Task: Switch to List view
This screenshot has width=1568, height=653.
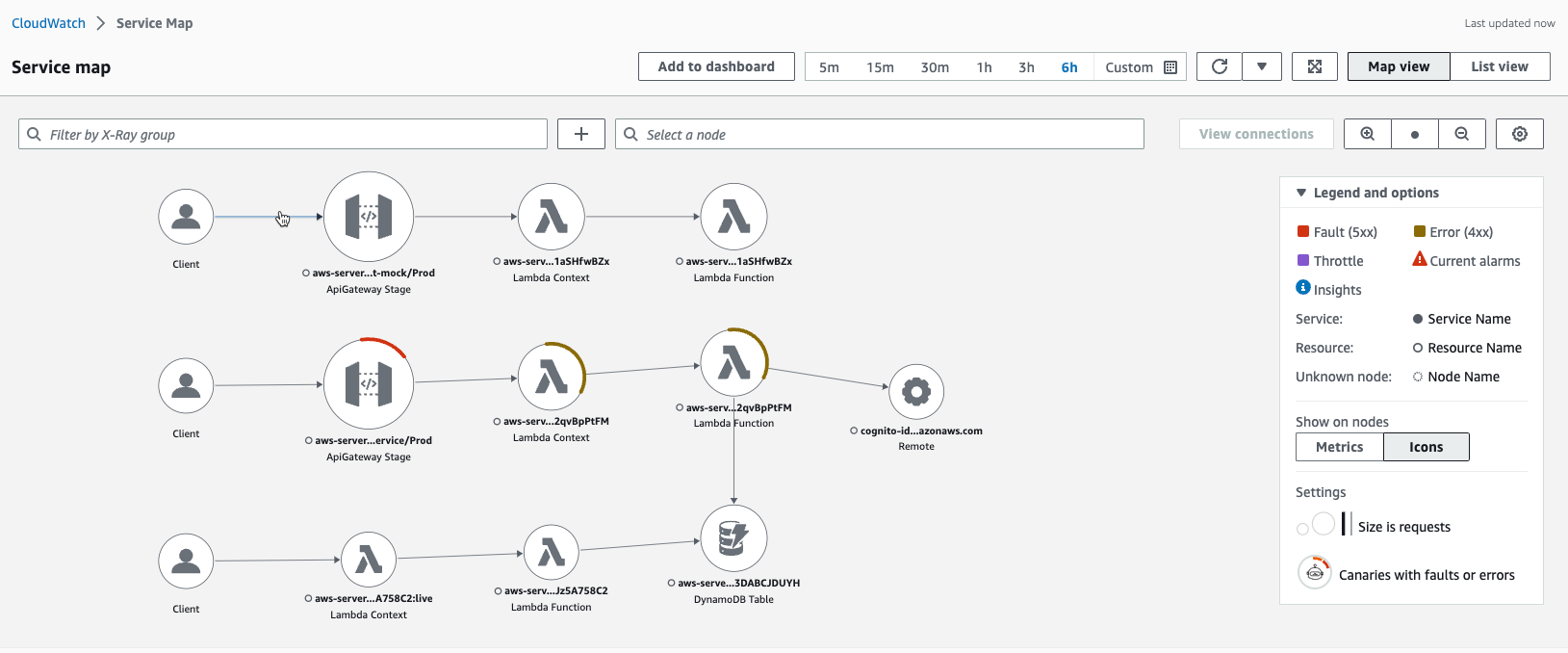Action: (x=1500, y=66)
